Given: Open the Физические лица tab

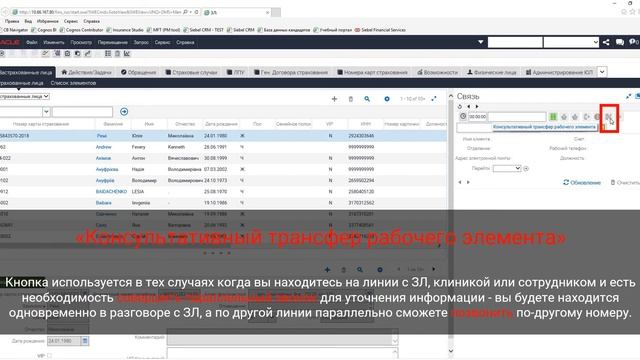Looking at the screenshot, I should point(492,72).
